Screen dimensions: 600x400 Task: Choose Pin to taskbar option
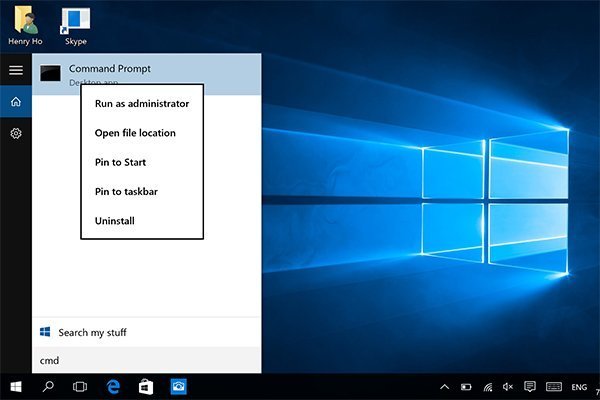coord(125,191)
